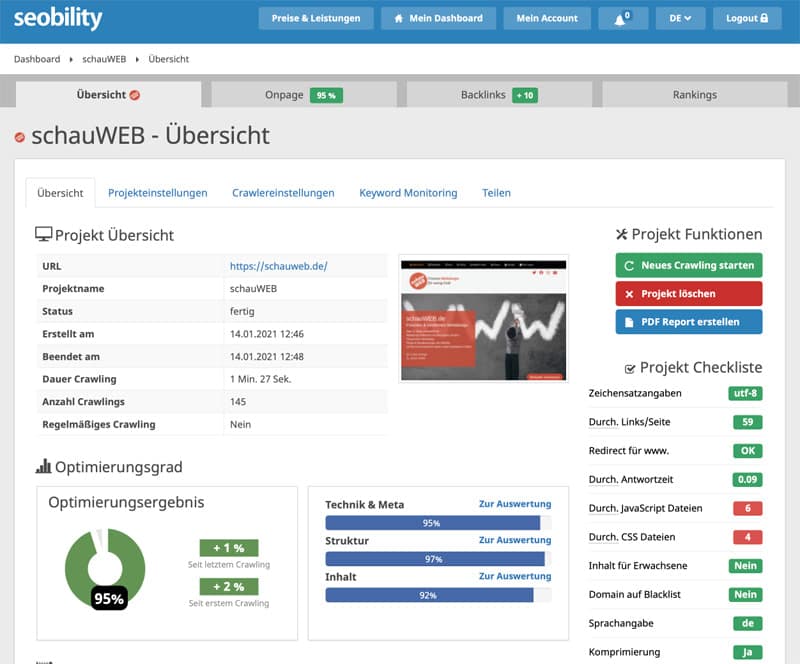The height and width of the screenshot is (664, 800).
Task: Click the OK badge for Redirect für www.
Action: pyautogui.click(x=747, y=451)
